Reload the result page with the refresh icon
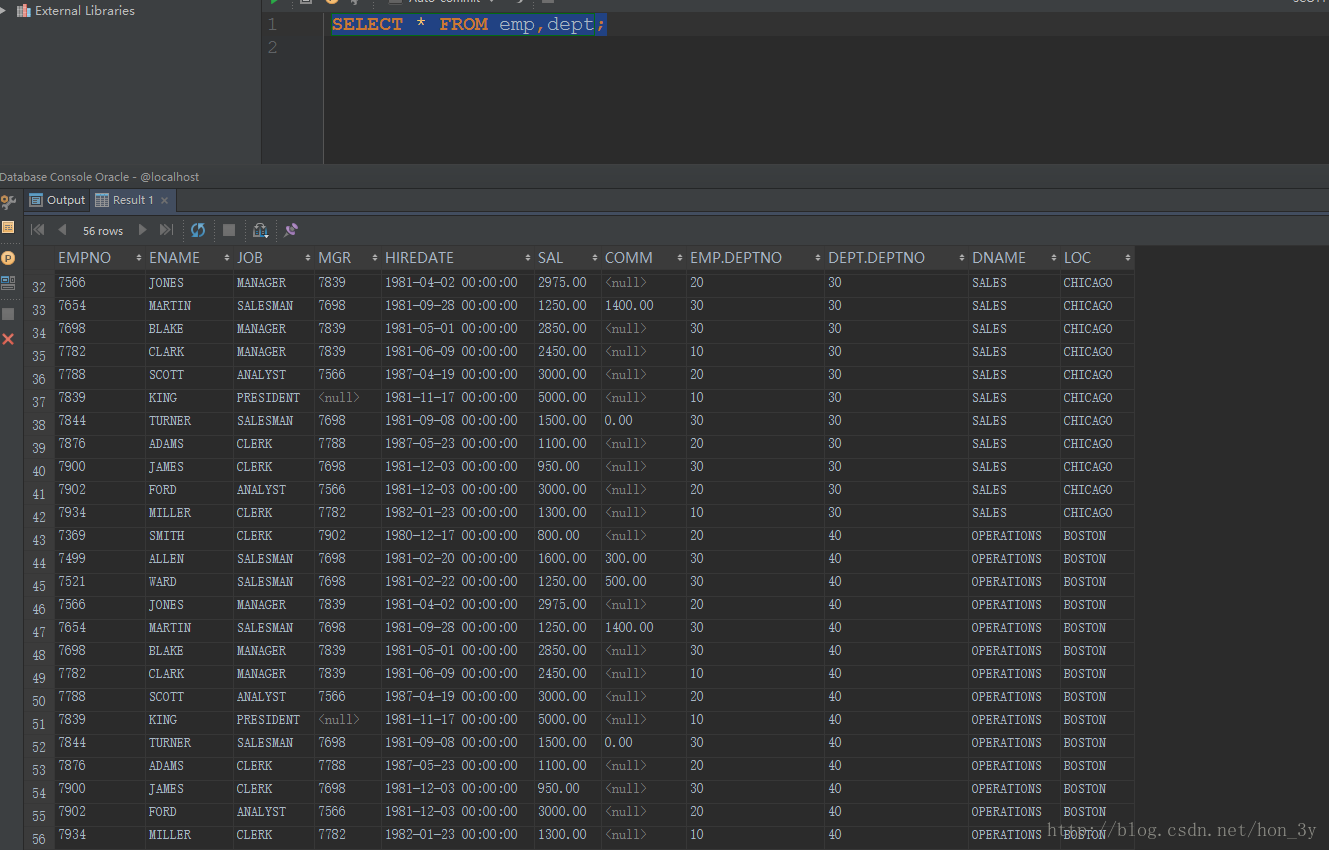 (x=198, y=230)
